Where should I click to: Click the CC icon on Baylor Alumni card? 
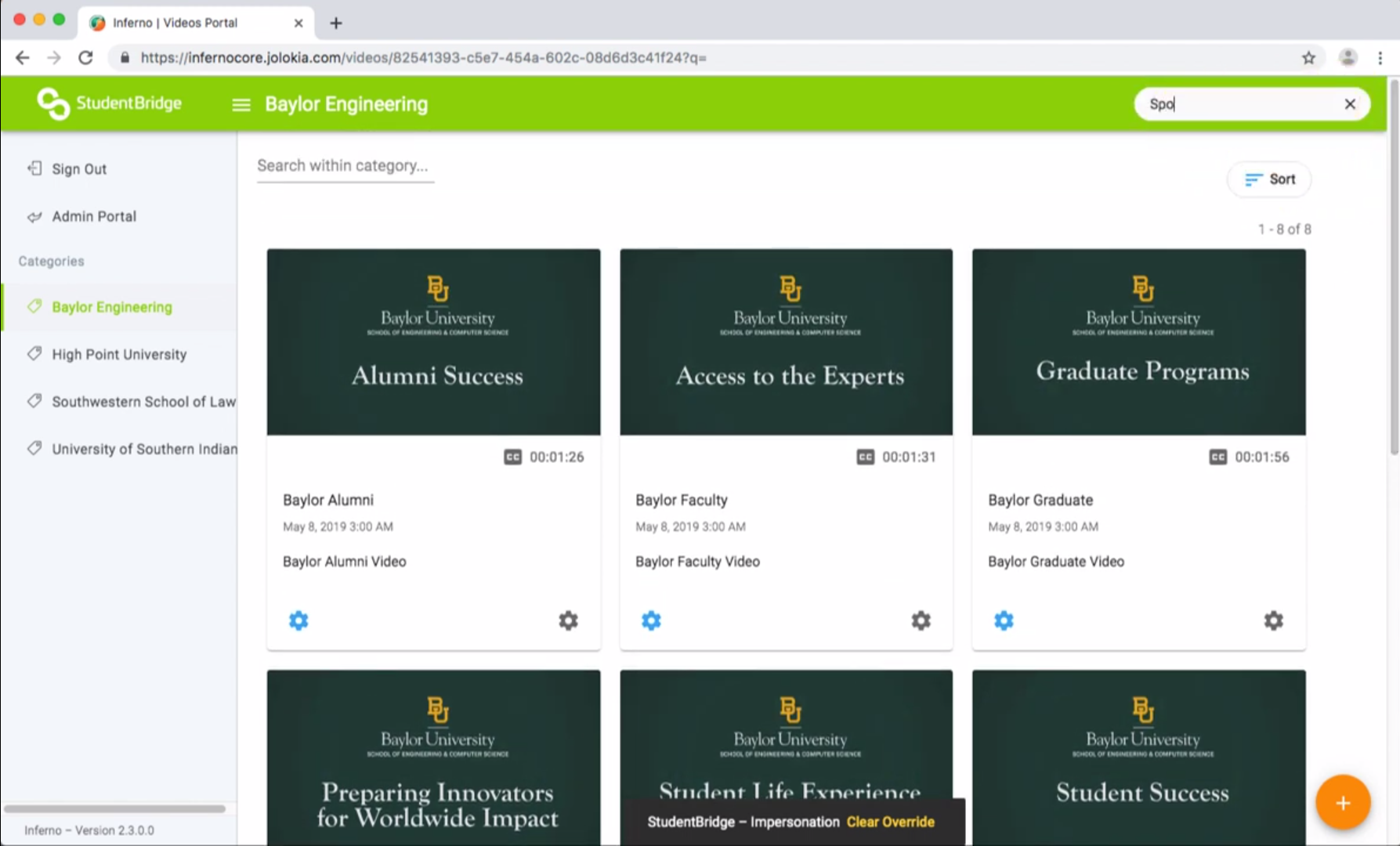pyautogui.click(x=512, y=457)
